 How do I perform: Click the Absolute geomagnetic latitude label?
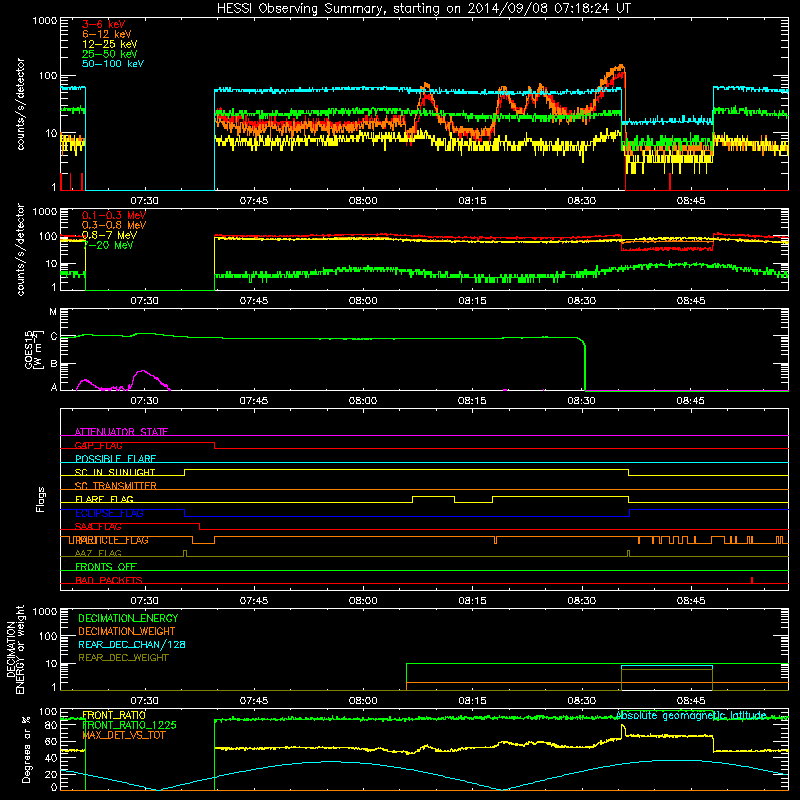pyautogui.click(x=691, y=715)
